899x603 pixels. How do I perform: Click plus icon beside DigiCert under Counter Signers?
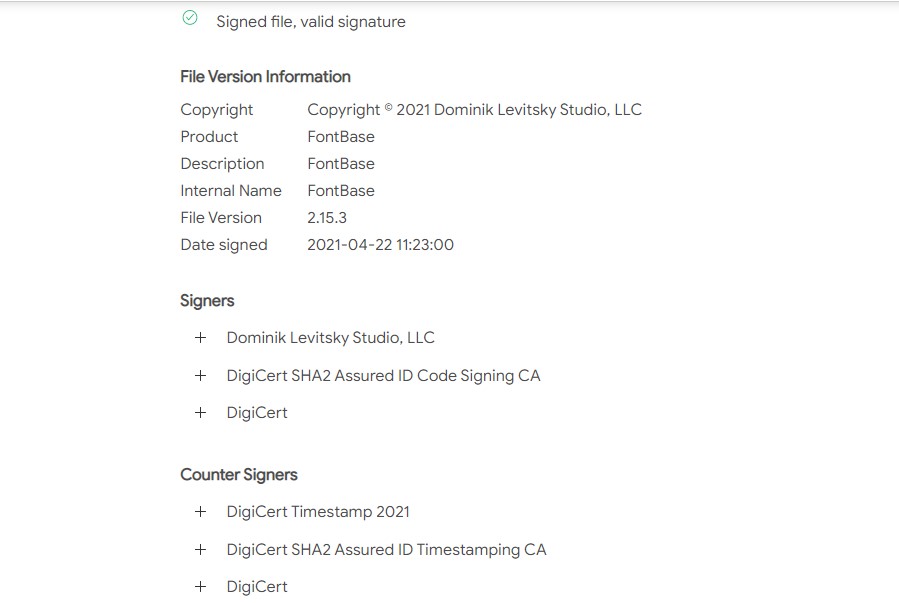tap(200, 587)
